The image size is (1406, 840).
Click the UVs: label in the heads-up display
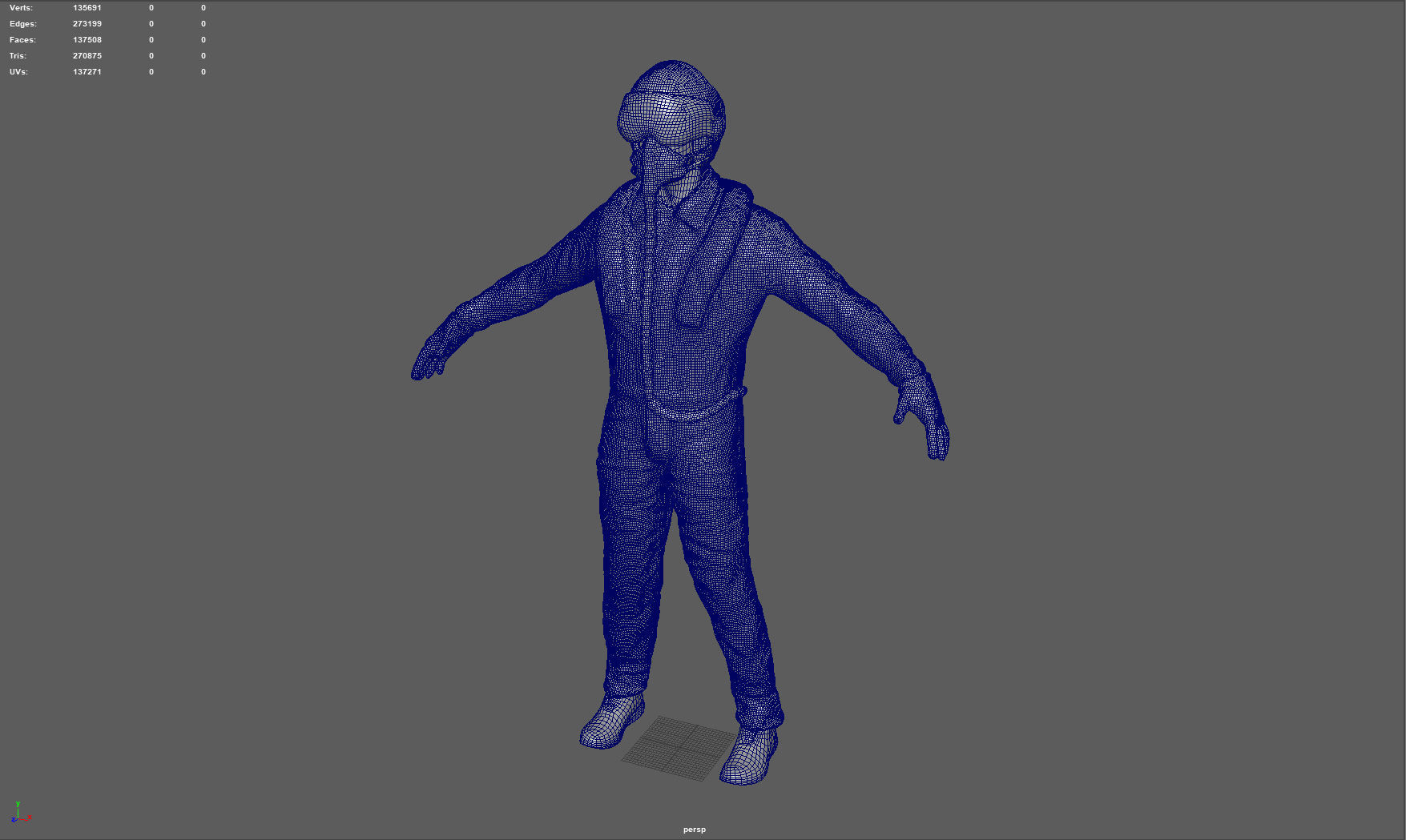pos(18,72)
